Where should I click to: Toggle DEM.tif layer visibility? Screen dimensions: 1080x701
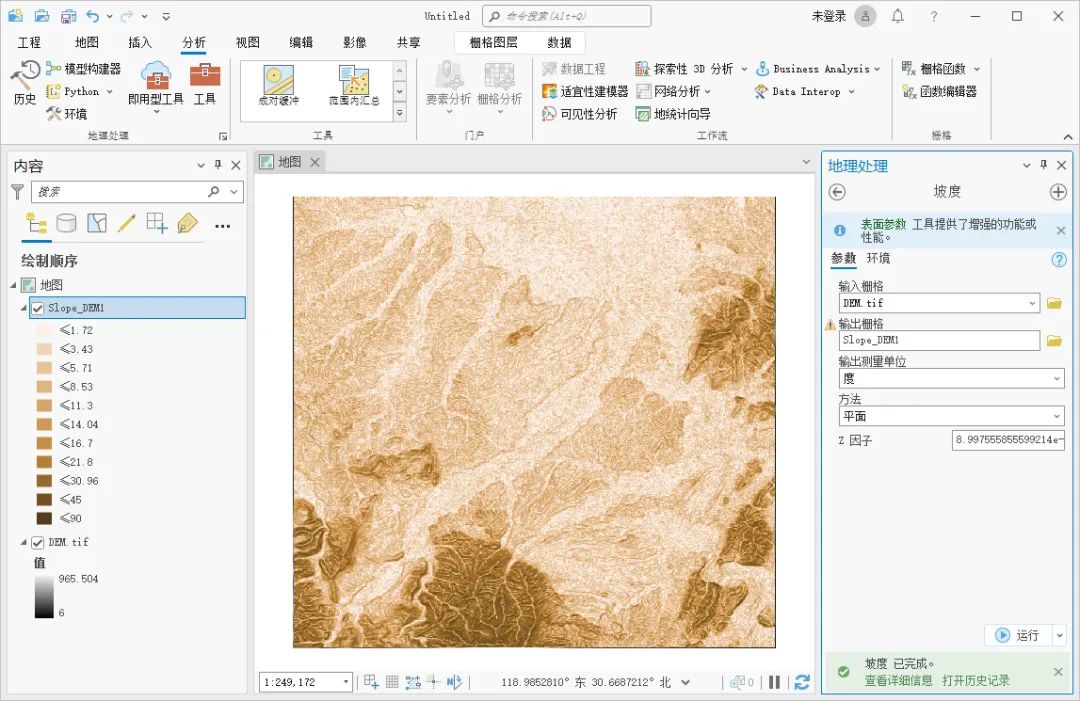click(38, 543)
